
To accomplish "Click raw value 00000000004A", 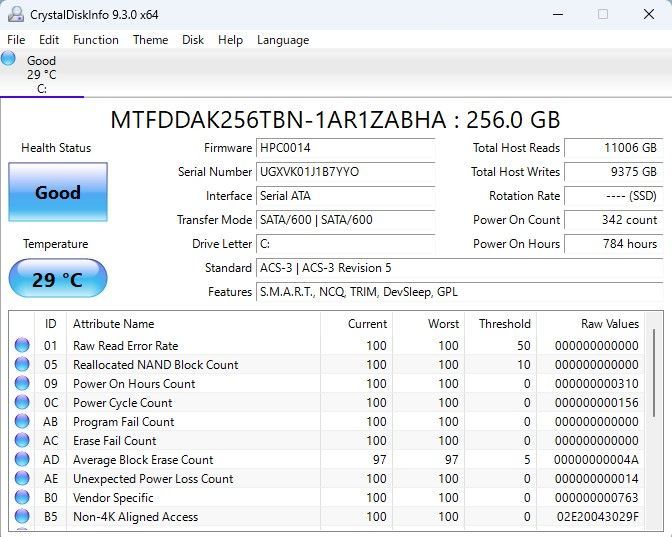I will (x=596, y=459).
